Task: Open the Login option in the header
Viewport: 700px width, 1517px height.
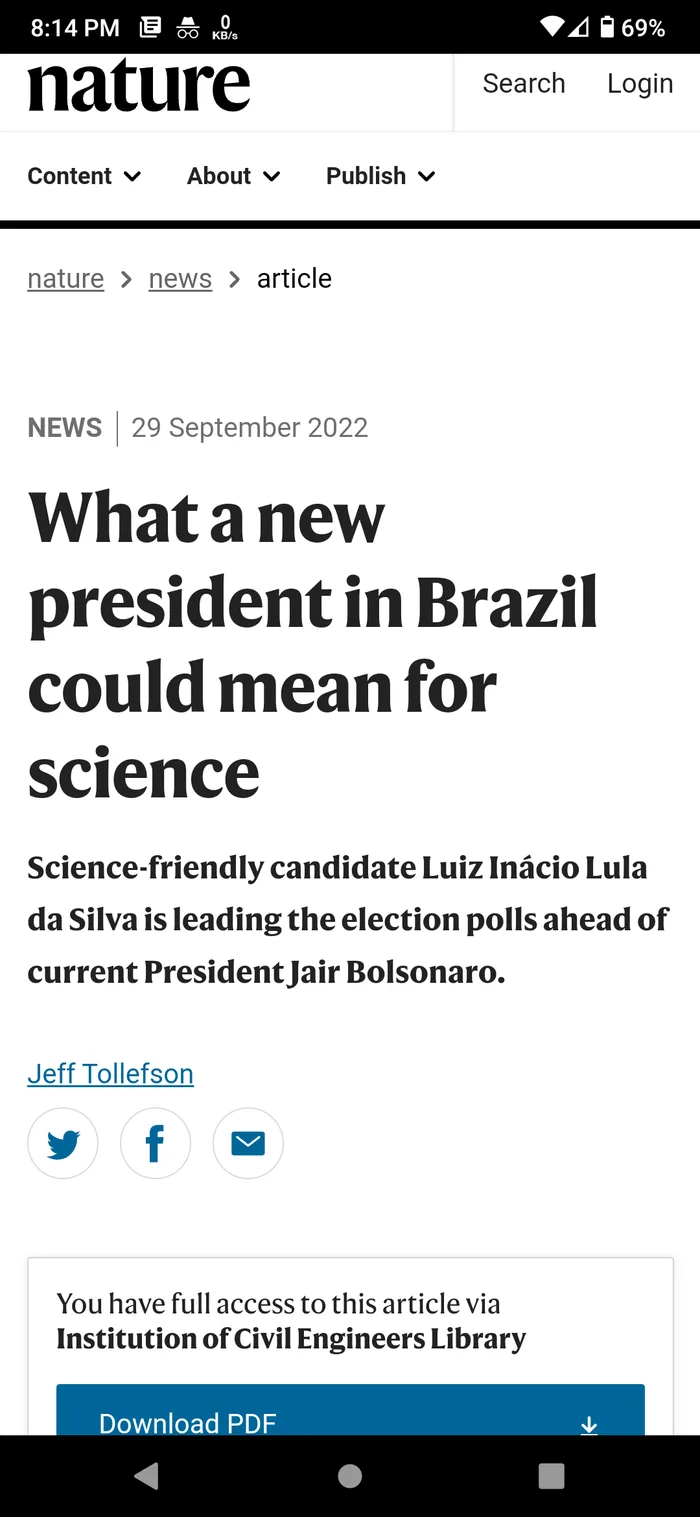Action: click(x=640, y=84)
